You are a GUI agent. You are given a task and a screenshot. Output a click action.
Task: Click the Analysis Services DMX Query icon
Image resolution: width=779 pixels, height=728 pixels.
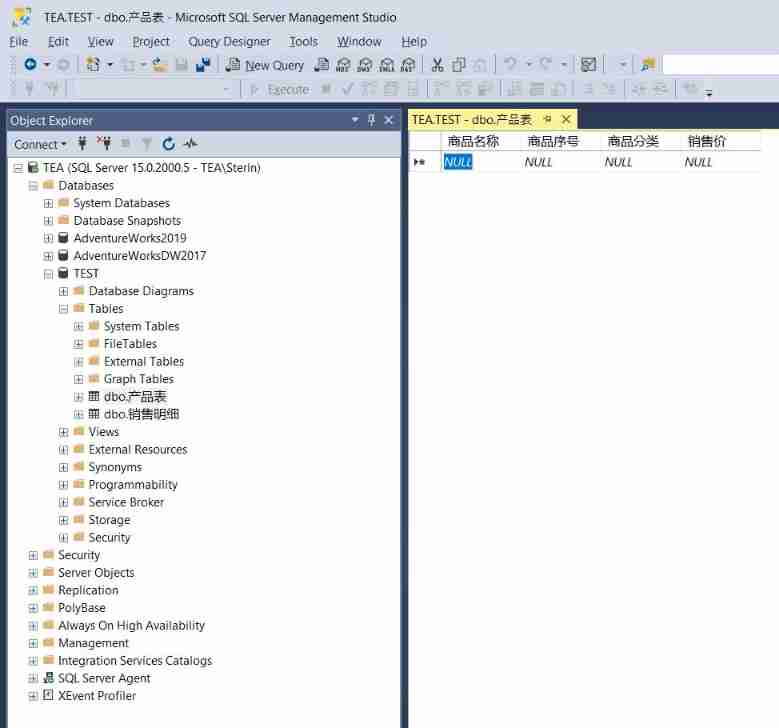point(365,65)
